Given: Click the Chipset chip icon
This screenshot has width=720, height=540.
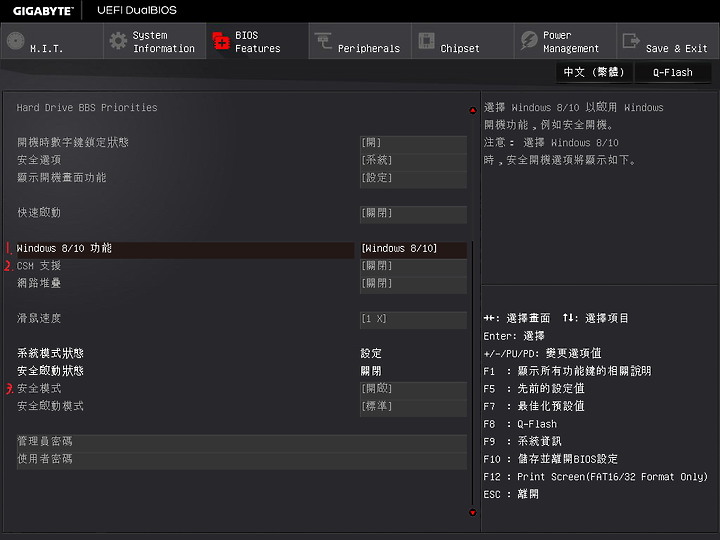Looking at the screenshot, I should pos(426,41).
